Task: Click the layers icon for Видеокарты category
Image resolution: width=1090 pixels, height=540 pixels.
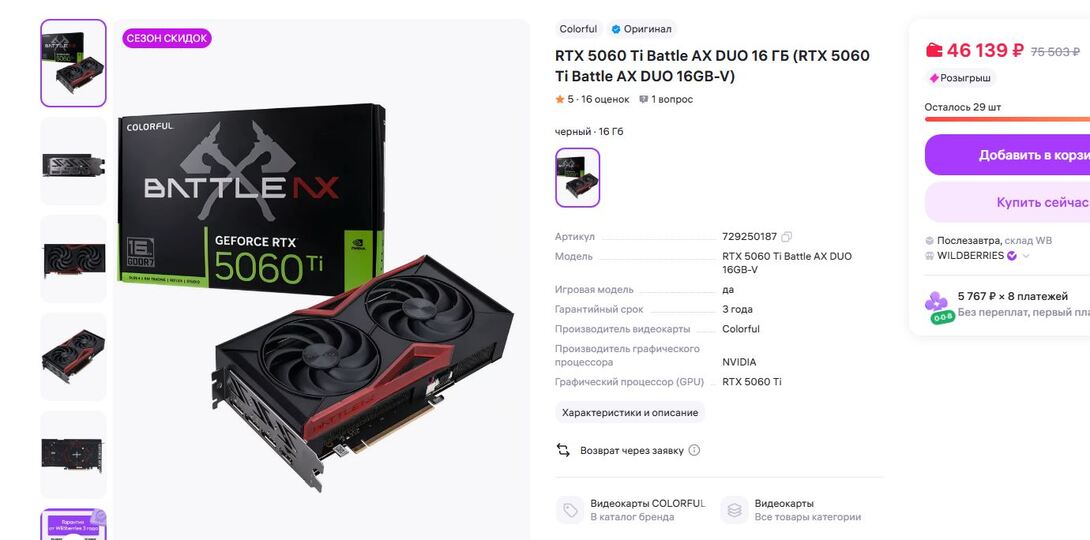Action: pyautogui.click(x=734, y=510)
